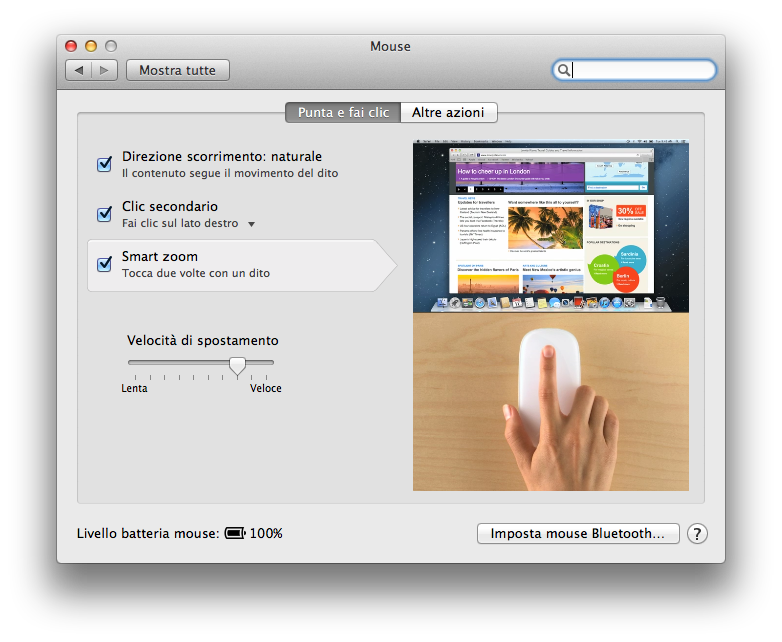
Task: Click the 'Il contenuto segue il movimento del dito' text
Action: click(230, 173)
